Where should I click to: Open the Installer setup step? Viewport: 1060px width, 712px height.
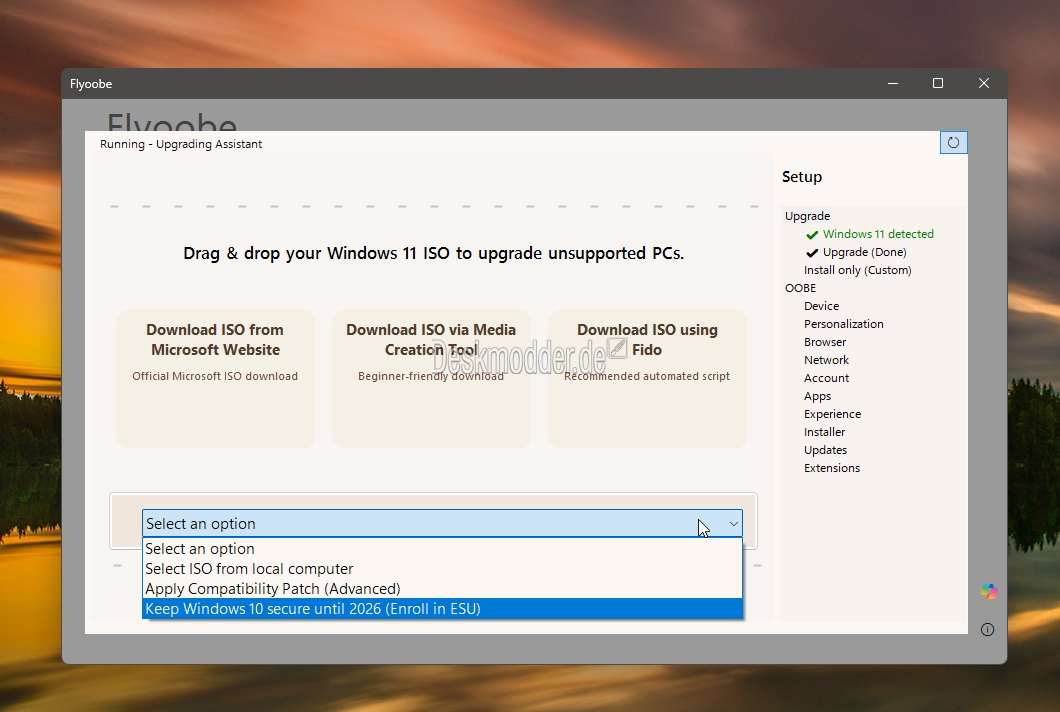(824, 432)
